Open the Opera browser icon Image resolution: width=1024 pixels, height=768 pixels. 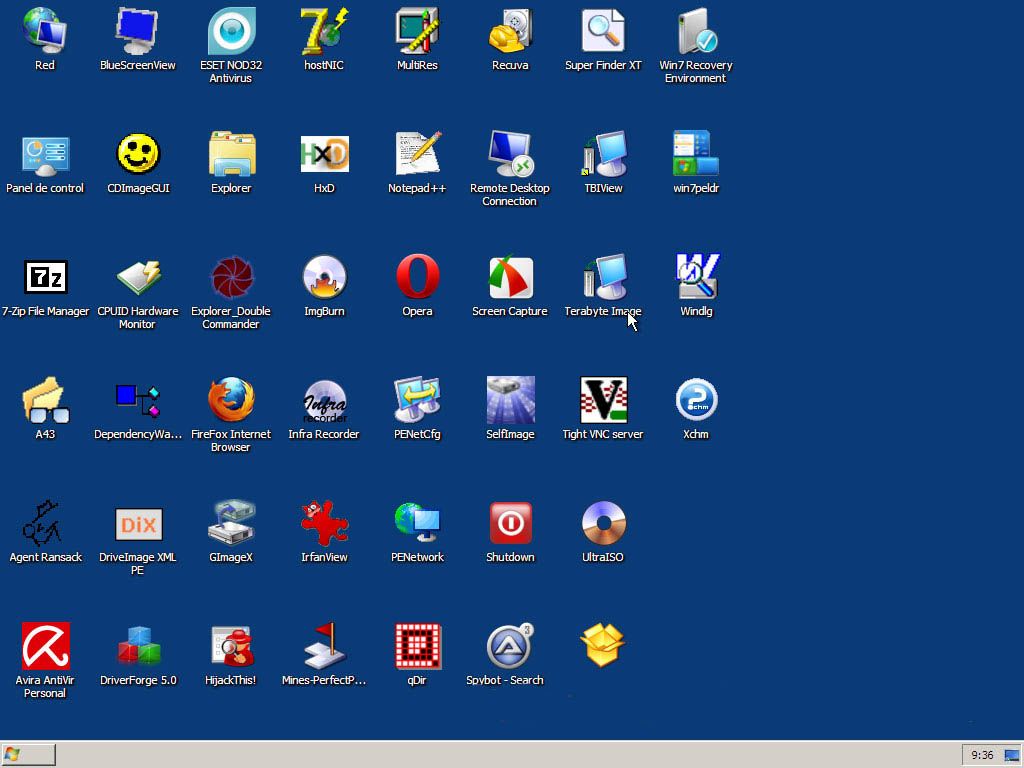[417, 278]
